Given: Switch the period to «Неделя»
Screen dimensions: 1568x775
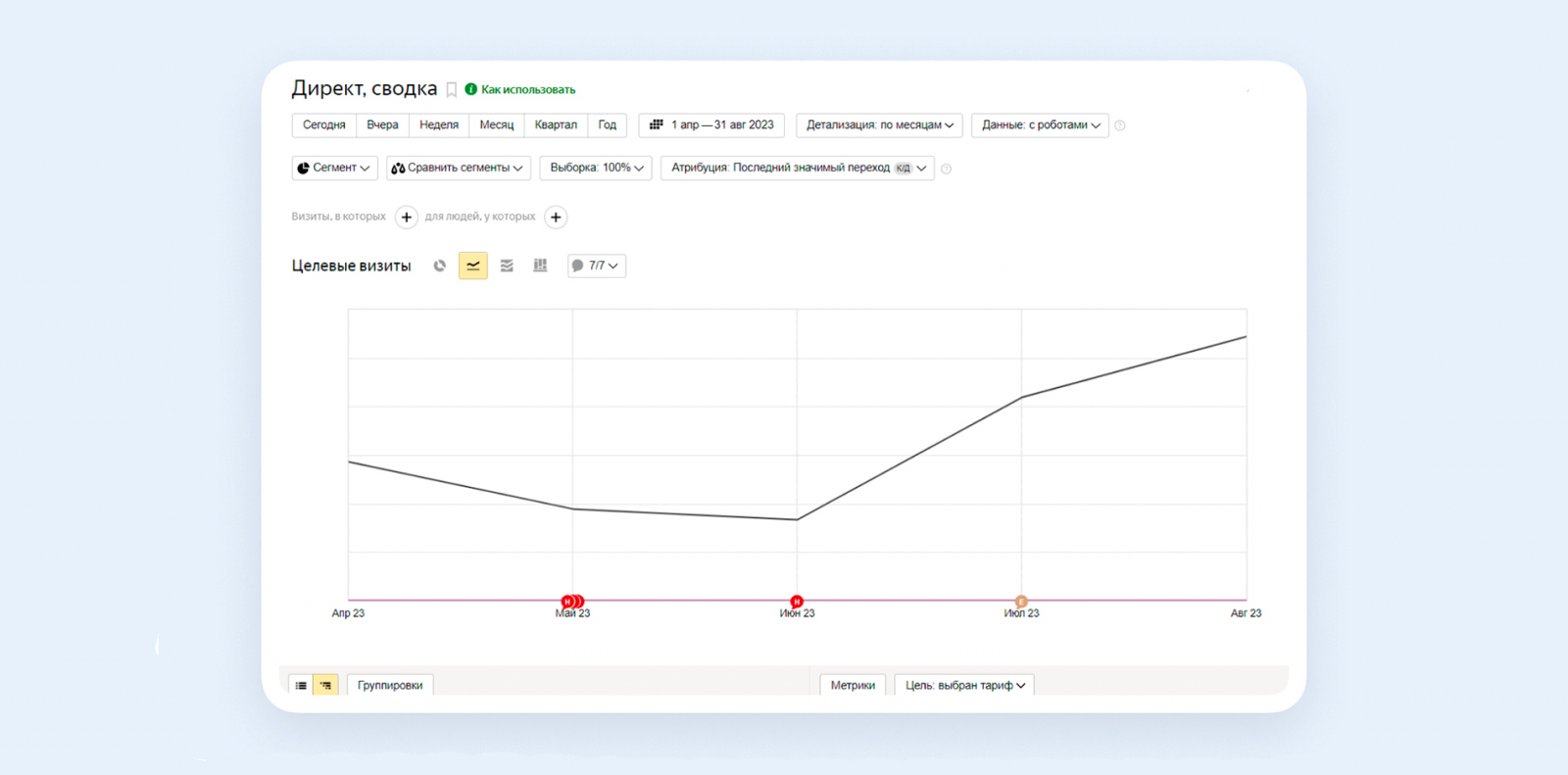Looking at the screenshot, I should pyautogui.click(x=439, y=125).
